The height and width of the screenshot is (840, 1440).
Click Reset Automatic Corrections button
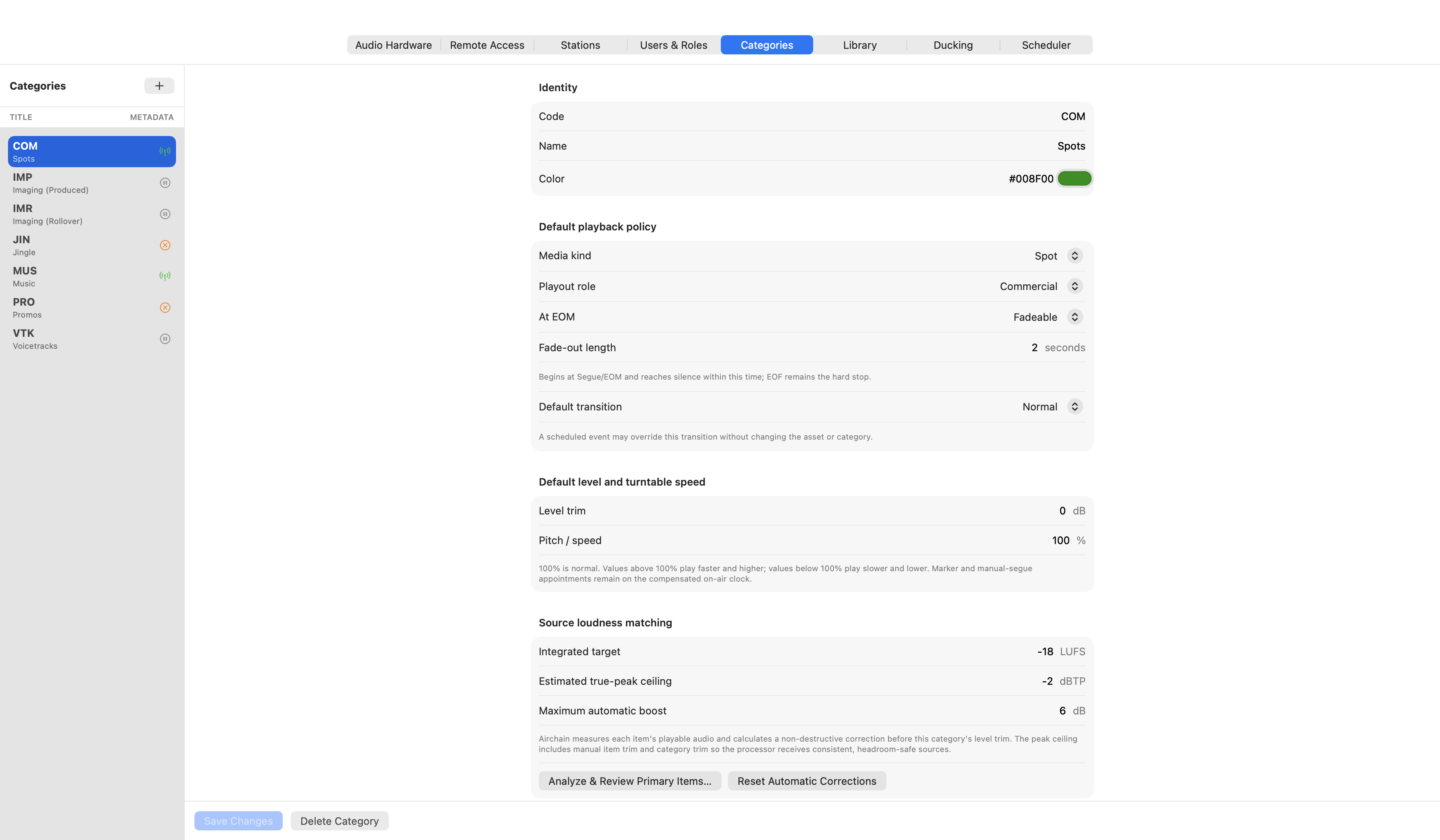click(x=806, y=780)
